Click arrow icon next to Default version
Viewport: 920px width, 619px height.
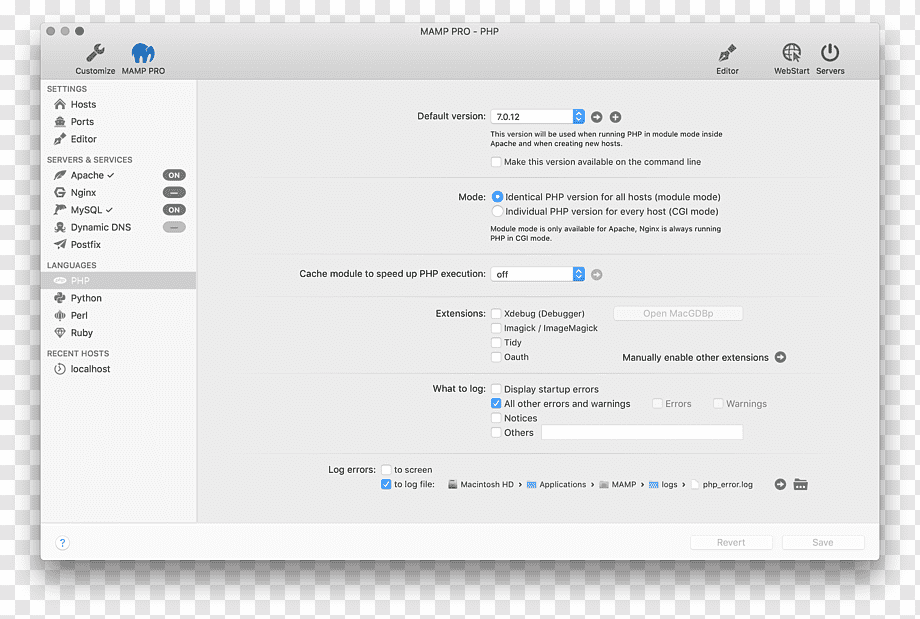pyautogui.click(x=597, y=117)
